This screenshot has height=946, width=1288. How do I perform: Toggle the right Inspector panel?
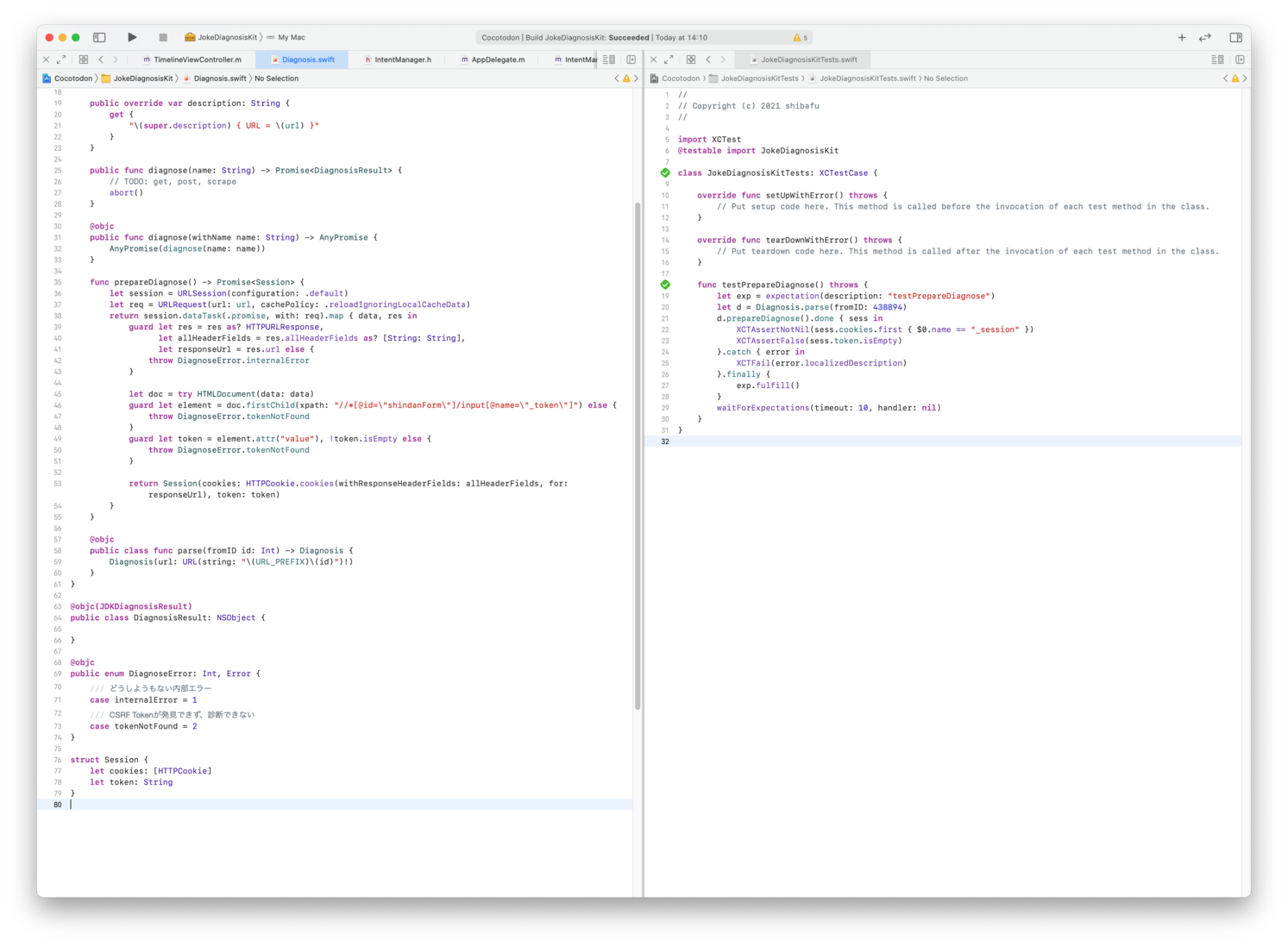pyautogui.click(x=1235, y=37)
